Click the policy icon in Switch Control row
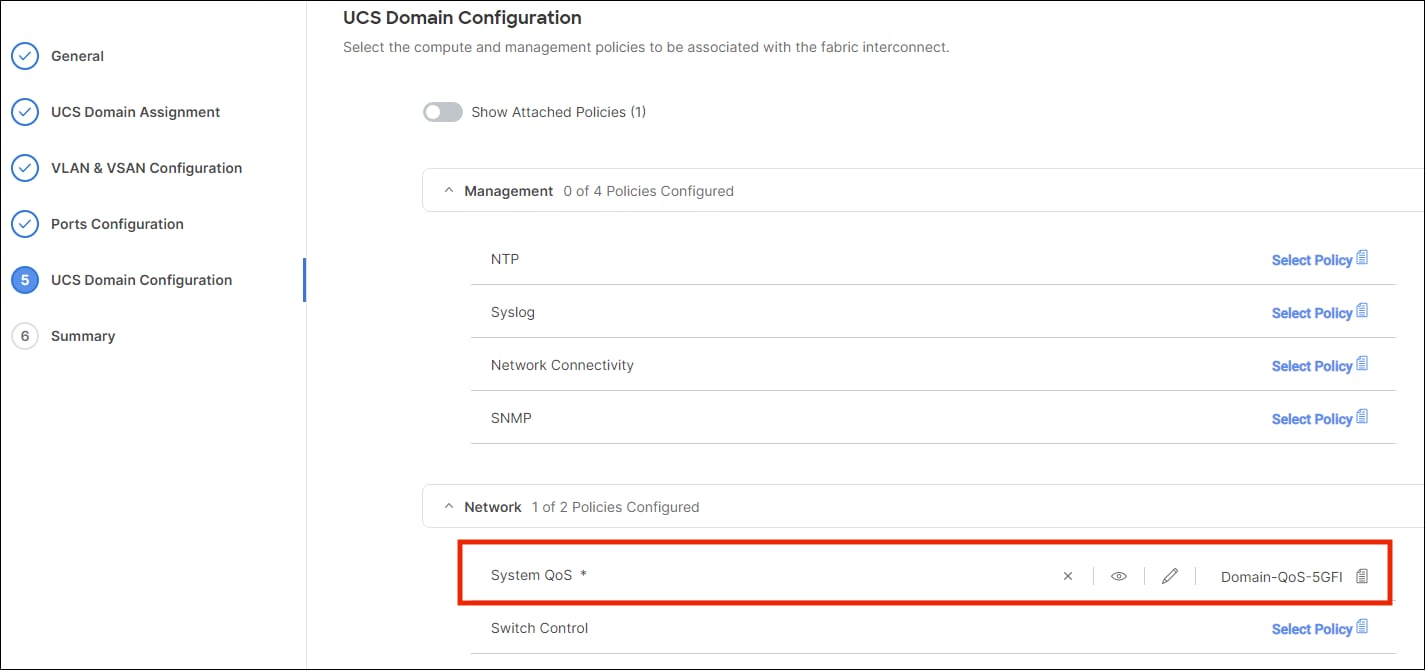Screen dimensions: 1426x671 point(1362,627)
